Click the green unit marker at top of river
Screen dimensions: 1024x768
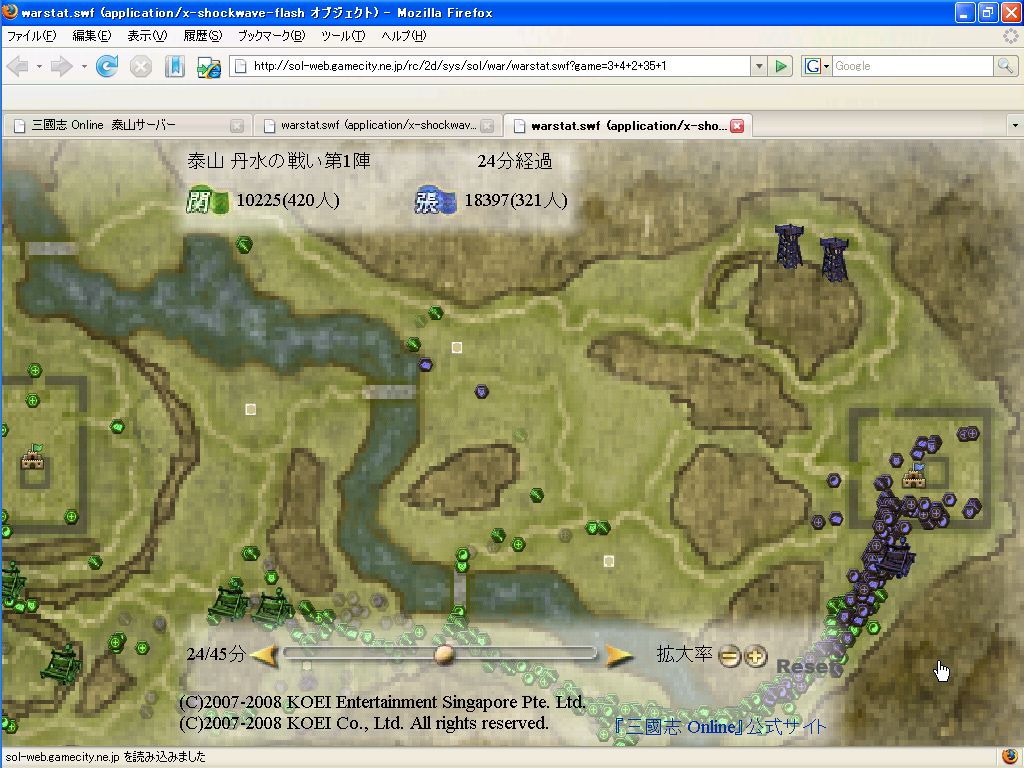(x=244, y=245)
